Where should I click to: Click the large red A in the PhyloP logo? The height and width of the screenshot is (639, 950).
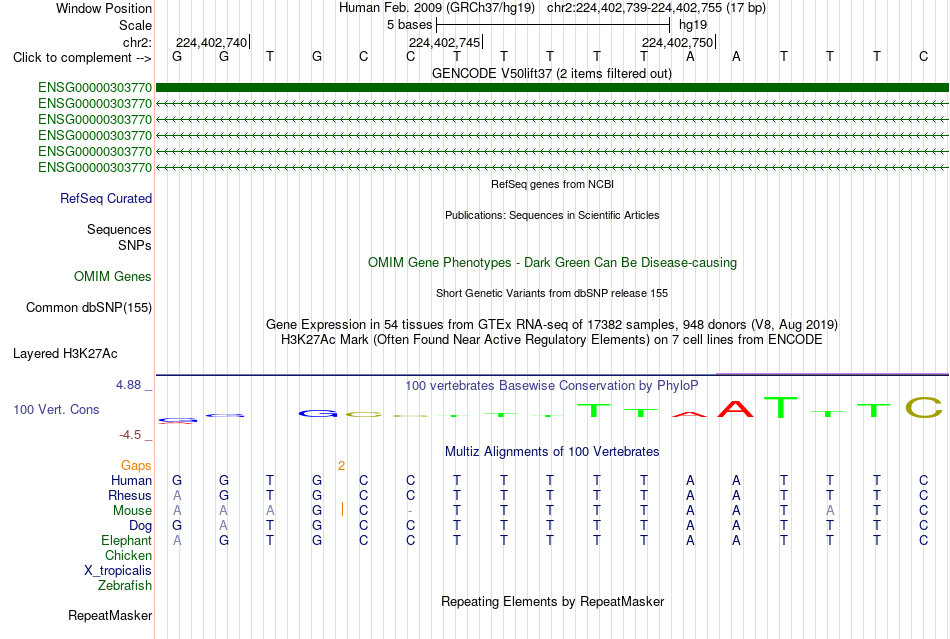coord(736,409)
